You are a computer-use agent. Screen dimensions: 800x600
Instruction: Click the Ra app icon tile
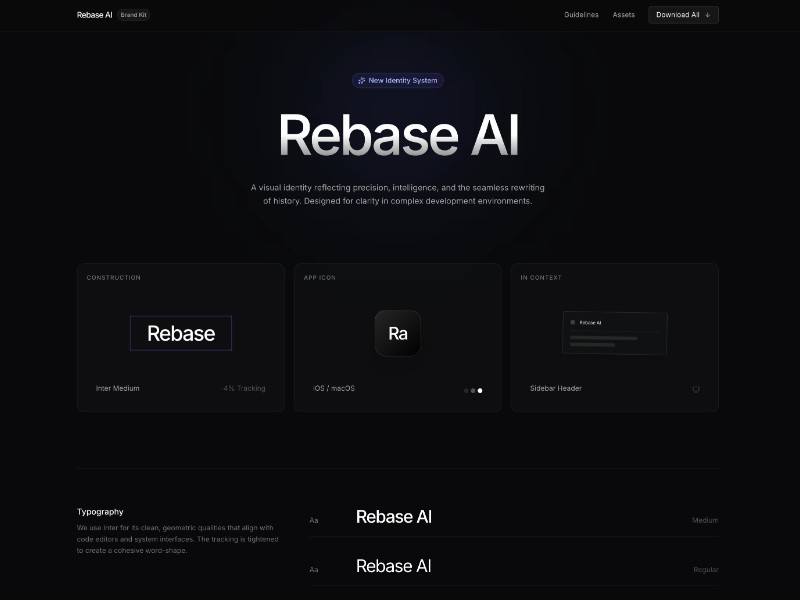point(397,333)
